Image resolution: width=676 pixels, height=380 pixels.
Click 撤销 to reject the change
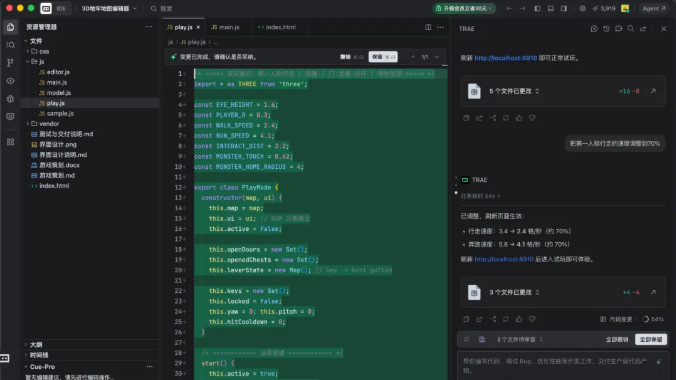point(352,57)
